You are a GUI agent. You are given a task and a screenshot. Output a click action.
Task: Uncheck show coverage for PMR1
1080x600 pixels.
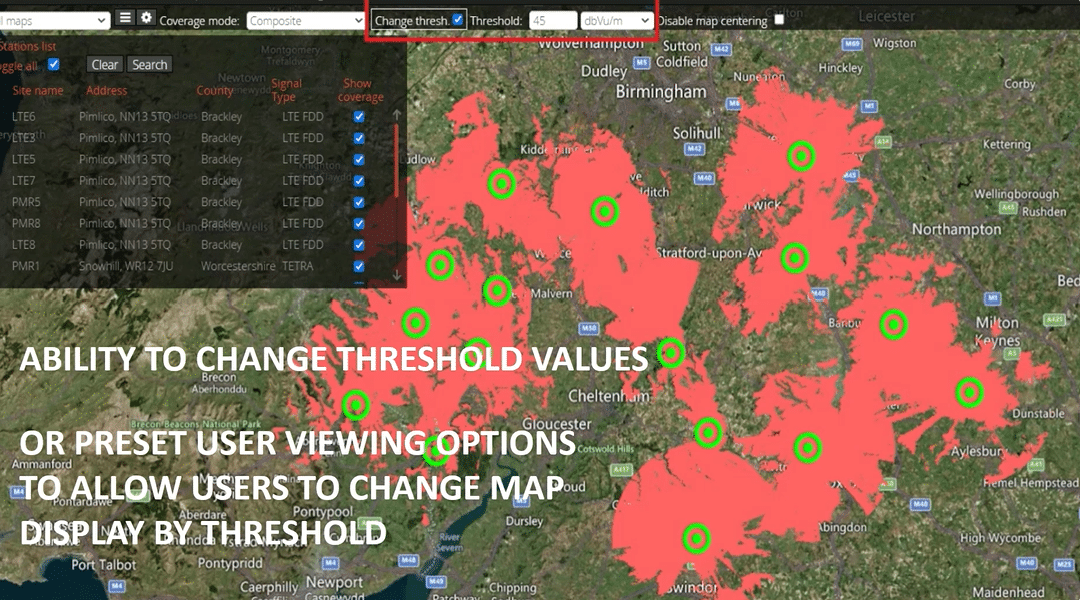[359, 266]
